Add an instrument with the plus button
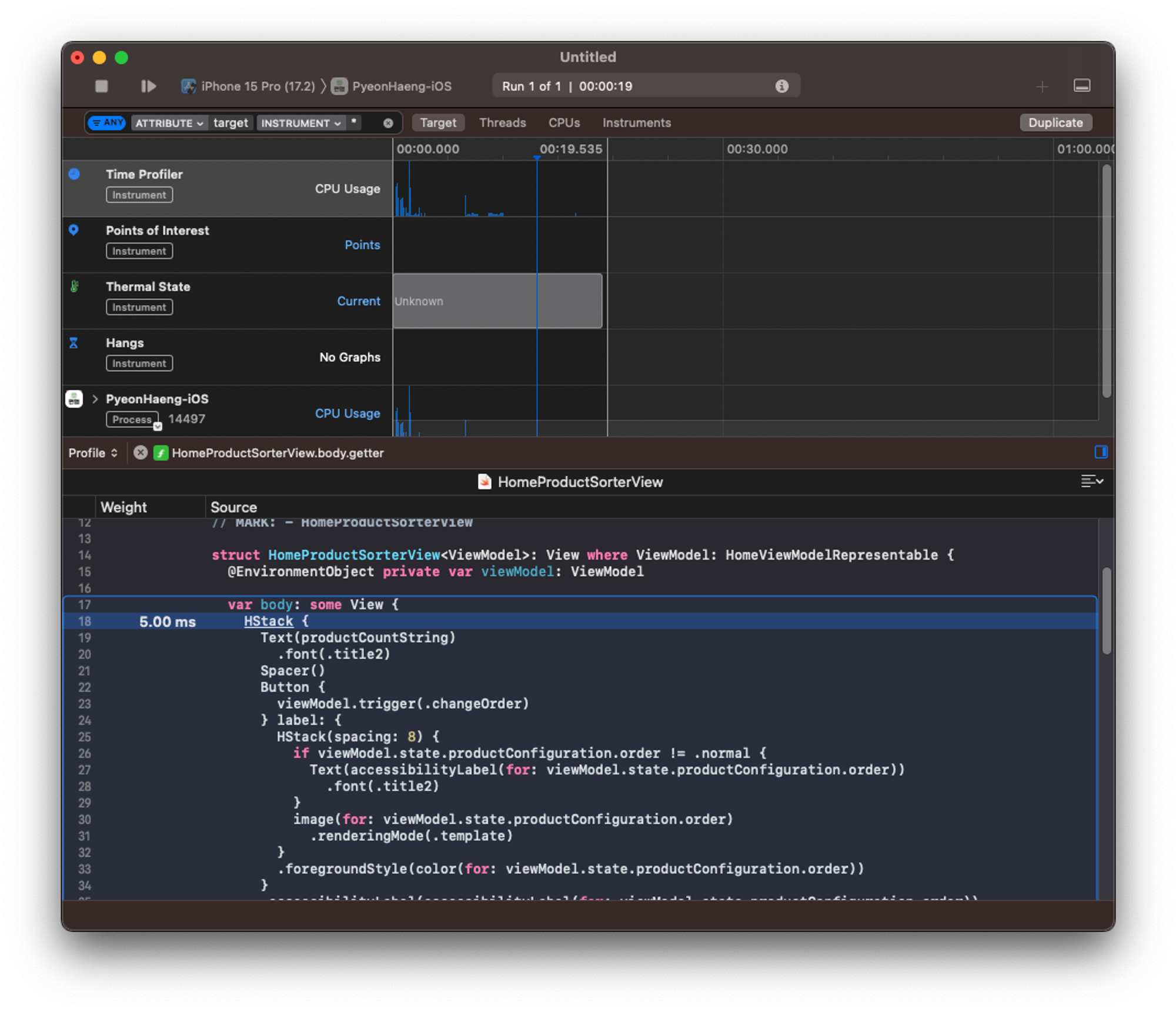 pos(1042,87)
